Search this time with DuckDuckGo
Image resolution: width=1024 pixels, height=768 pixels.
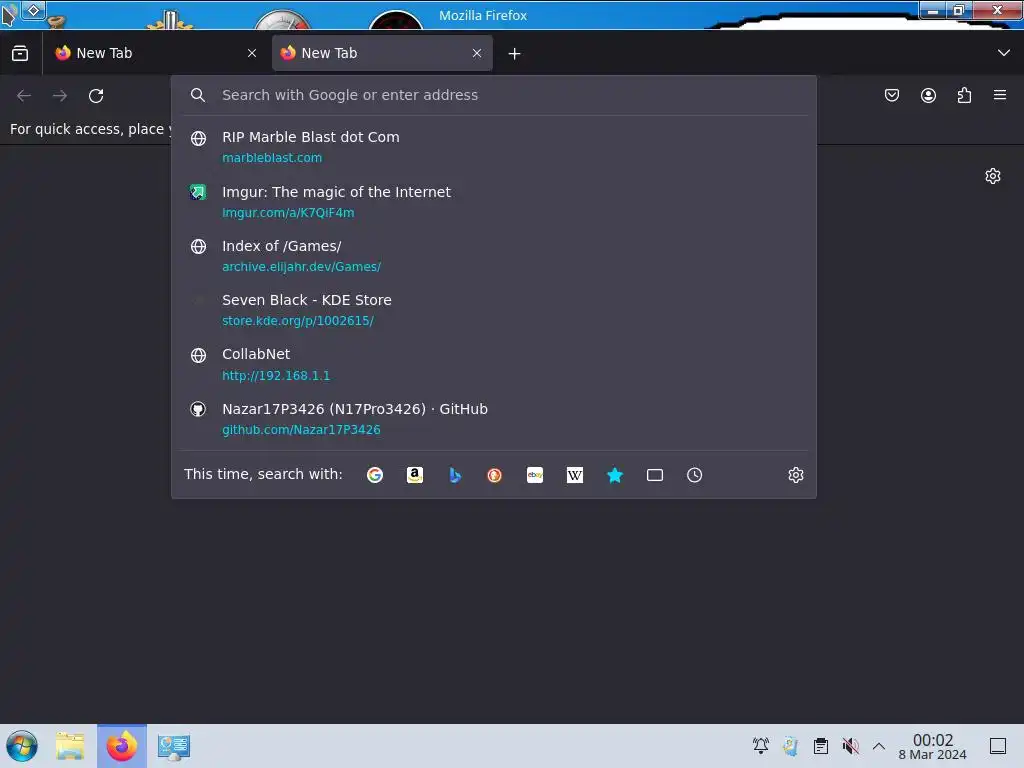click(494, 475)
